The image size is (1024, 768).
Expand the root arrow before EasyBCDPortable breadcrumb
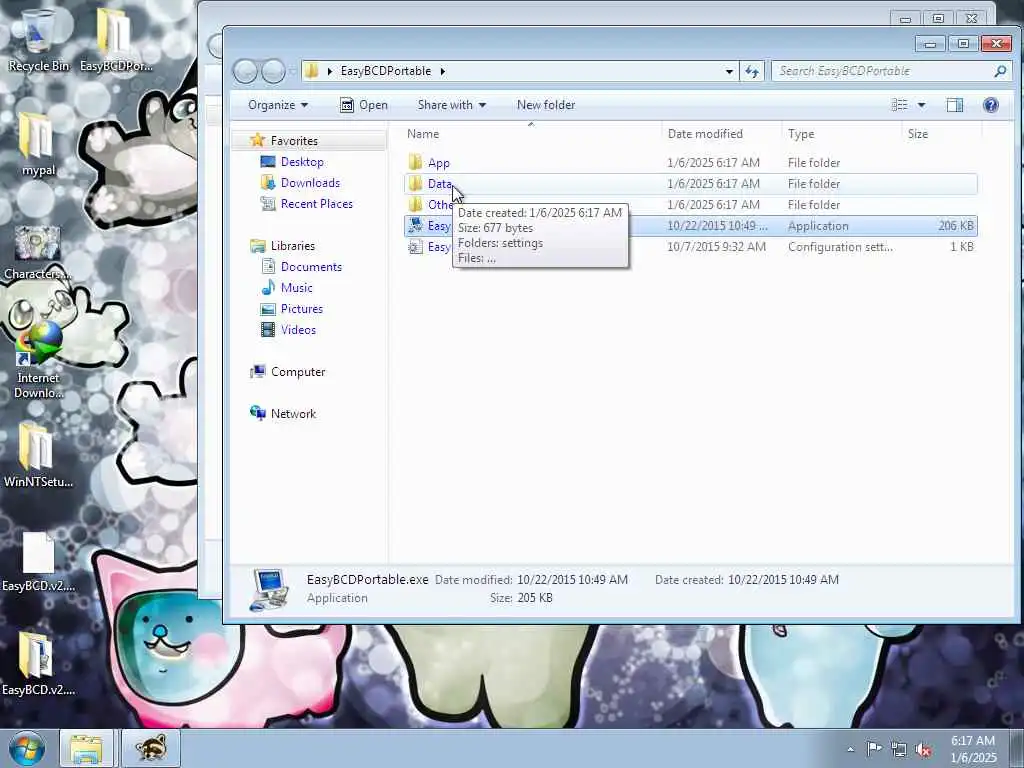point(330,71)
